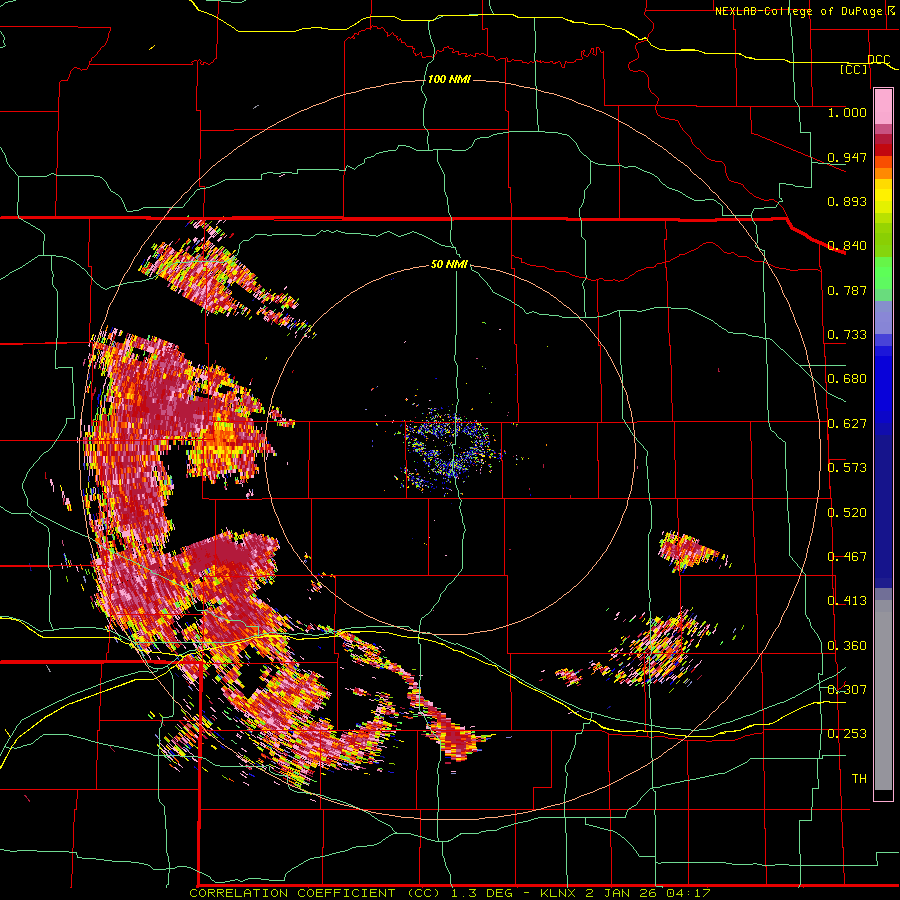This screenshot has width=900, height=900.
Task: Select the 0.787 scale value
Action: pos(847,290)
